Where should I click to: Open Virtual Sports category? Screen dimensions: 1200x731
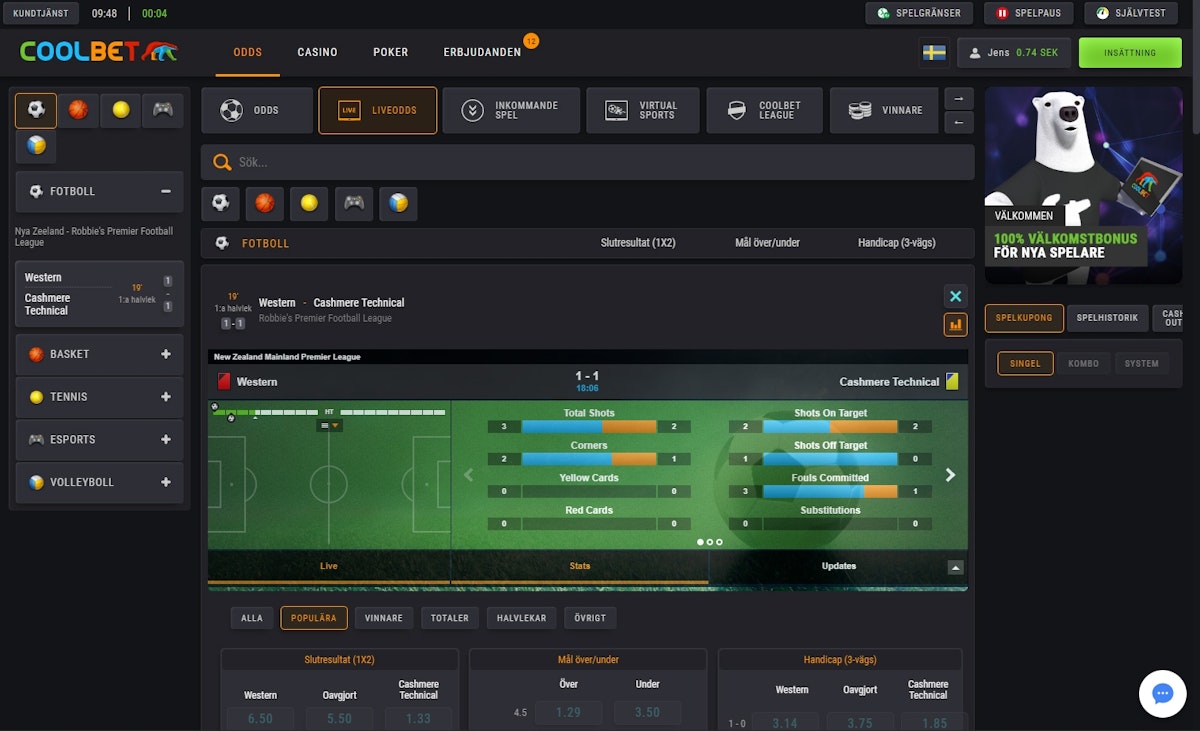pos(643,110)
